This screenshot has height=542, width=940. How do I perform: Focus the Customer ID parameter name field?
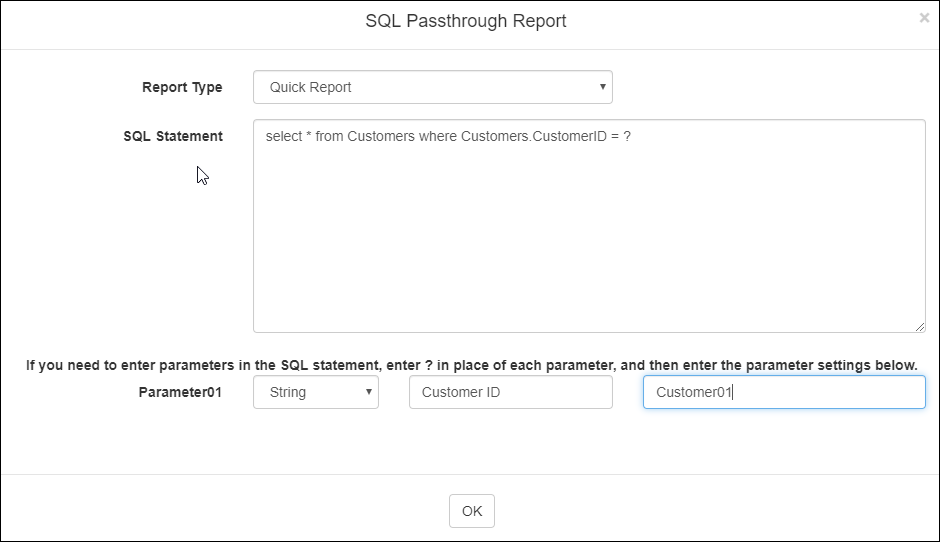[x=510, y=392]
